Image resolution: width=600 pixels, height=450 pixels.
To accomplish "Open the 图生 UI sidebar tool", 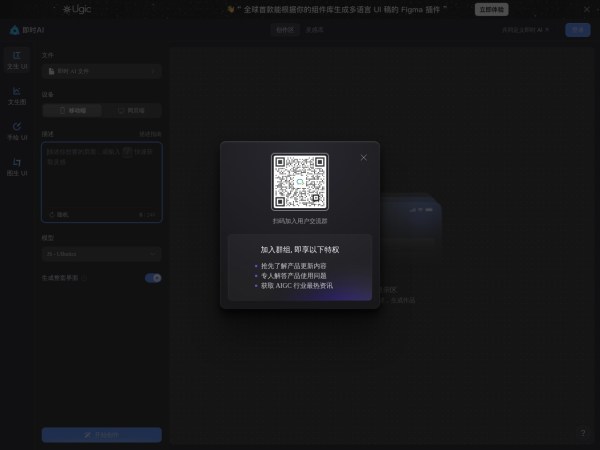I will pos(17,166).
